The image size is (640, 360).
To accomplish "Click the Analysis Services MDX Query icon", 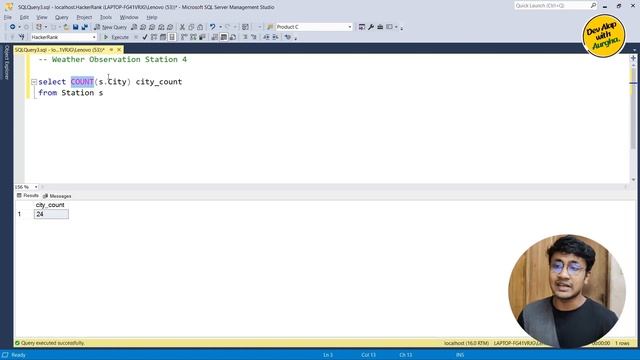I will point(143,27).
